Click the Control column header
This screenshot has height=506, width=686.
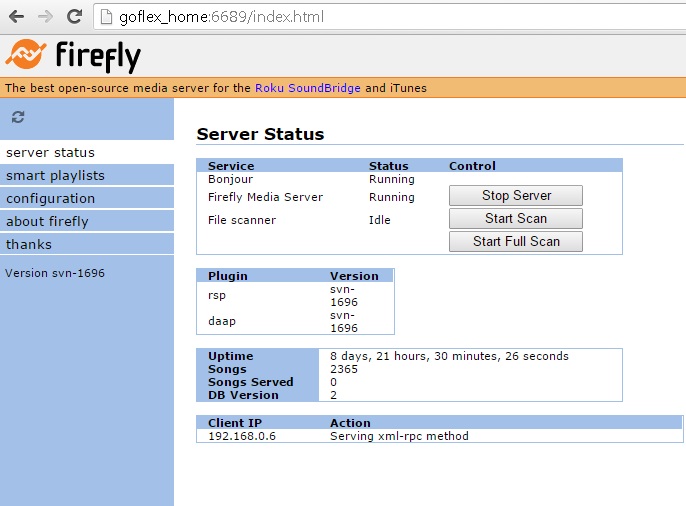pos(472,166)
